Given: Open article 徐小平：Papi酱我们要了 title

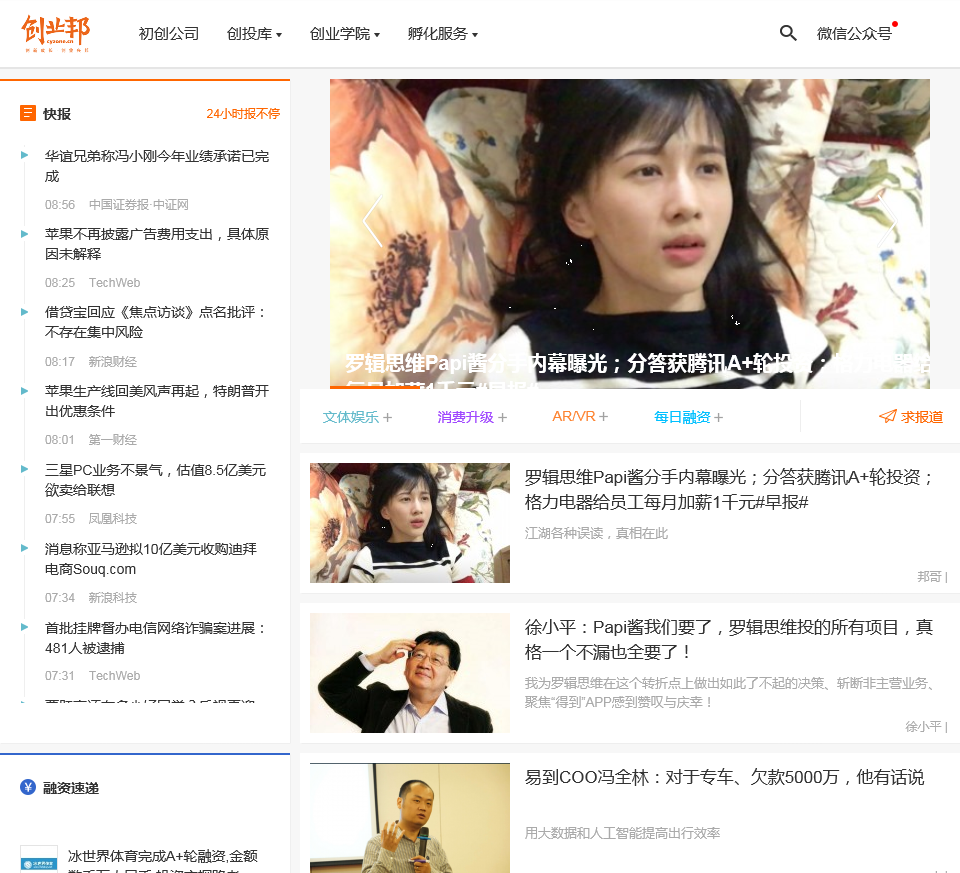Looking at the screenshot, I should coord(729,640).
